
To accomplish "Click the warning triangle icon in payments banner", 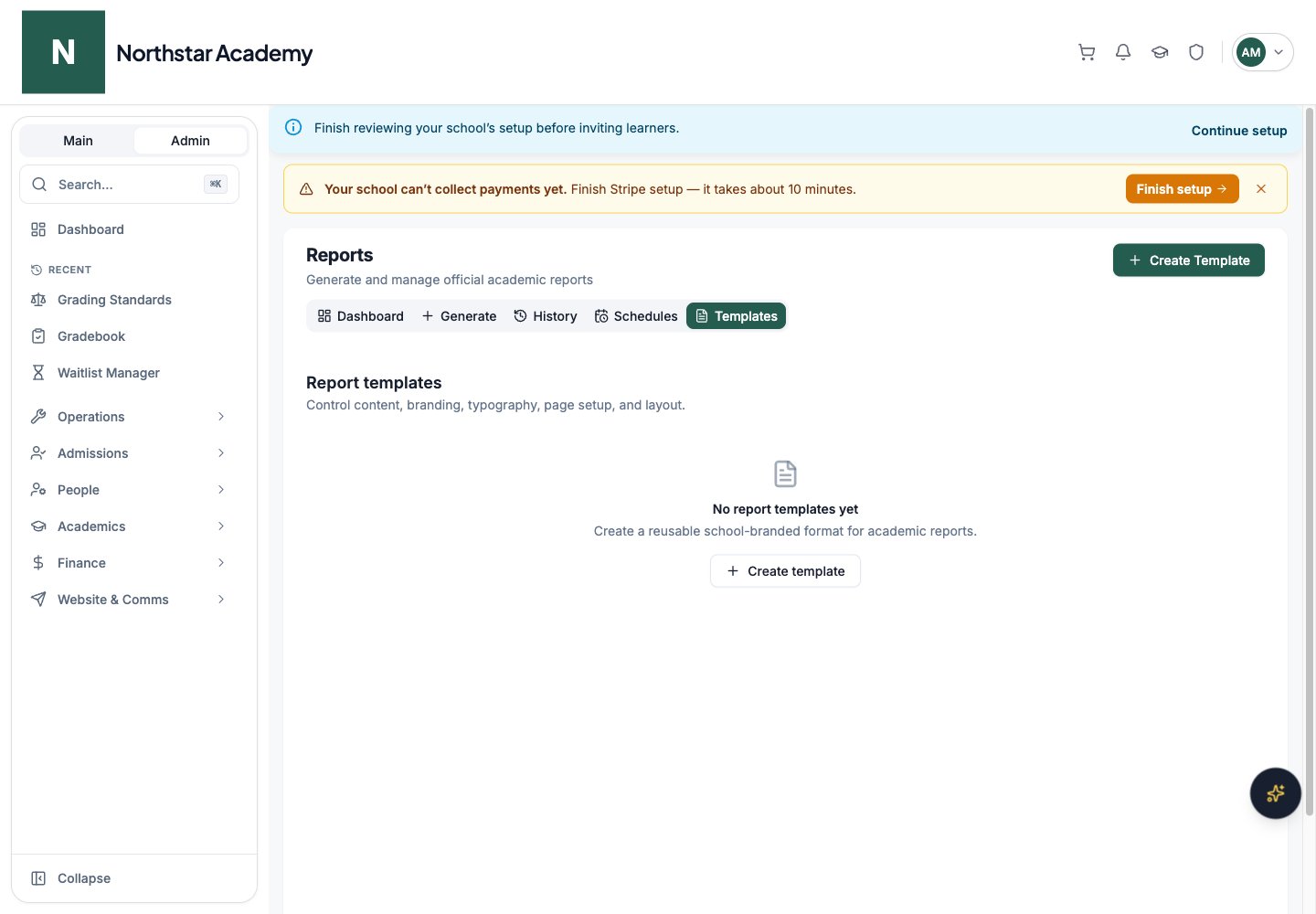I will click(x=306, y=189).
